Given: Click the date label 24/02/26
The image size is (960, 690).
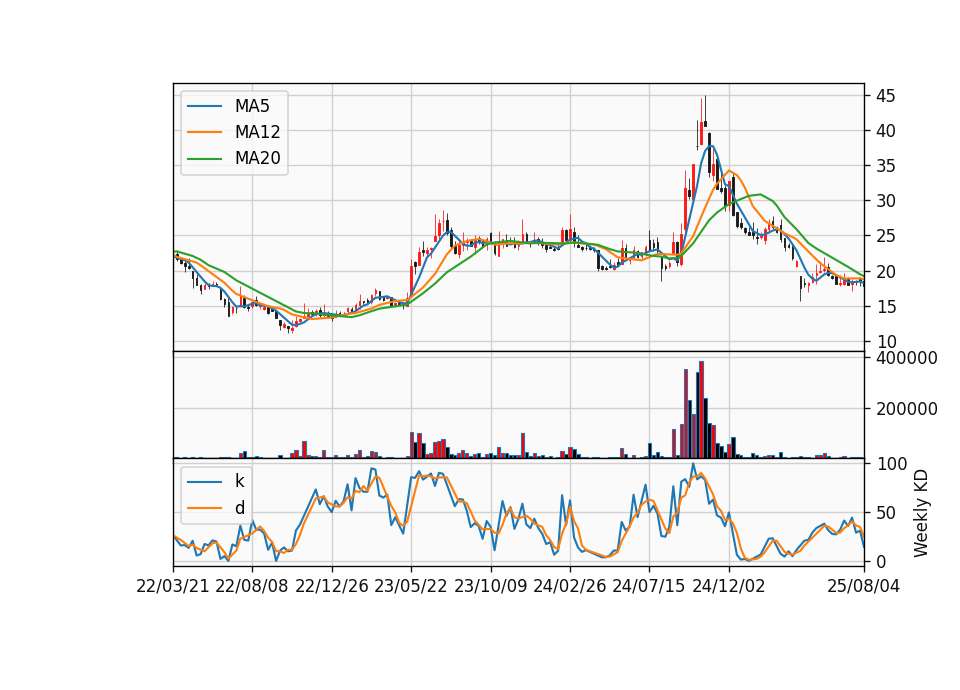Looking at the screenshot, I should pyautogui.click(x=569, y=586).
